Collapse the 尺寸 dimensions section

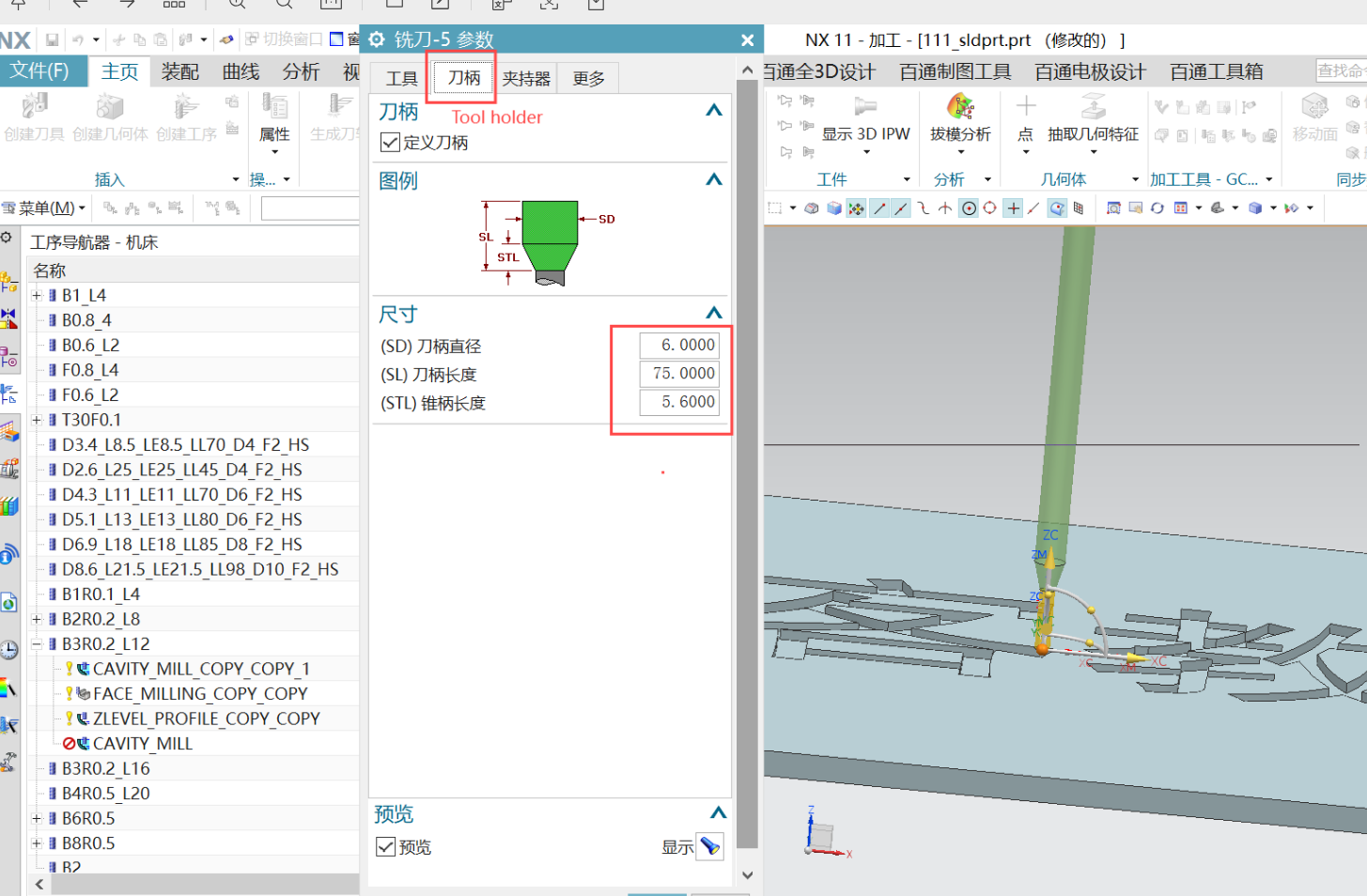pos(714,313)
